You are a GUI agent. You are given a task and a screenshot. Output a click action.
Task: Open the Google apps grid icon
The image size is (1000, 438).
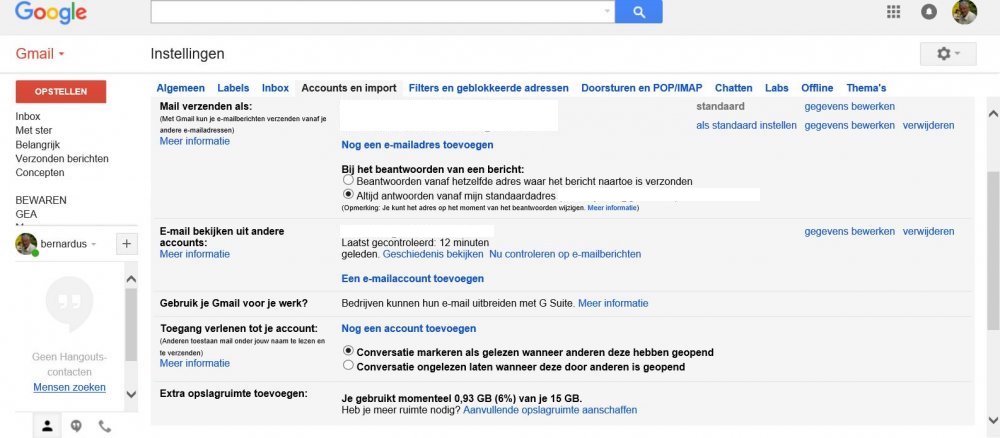click(x=893, y=12)
